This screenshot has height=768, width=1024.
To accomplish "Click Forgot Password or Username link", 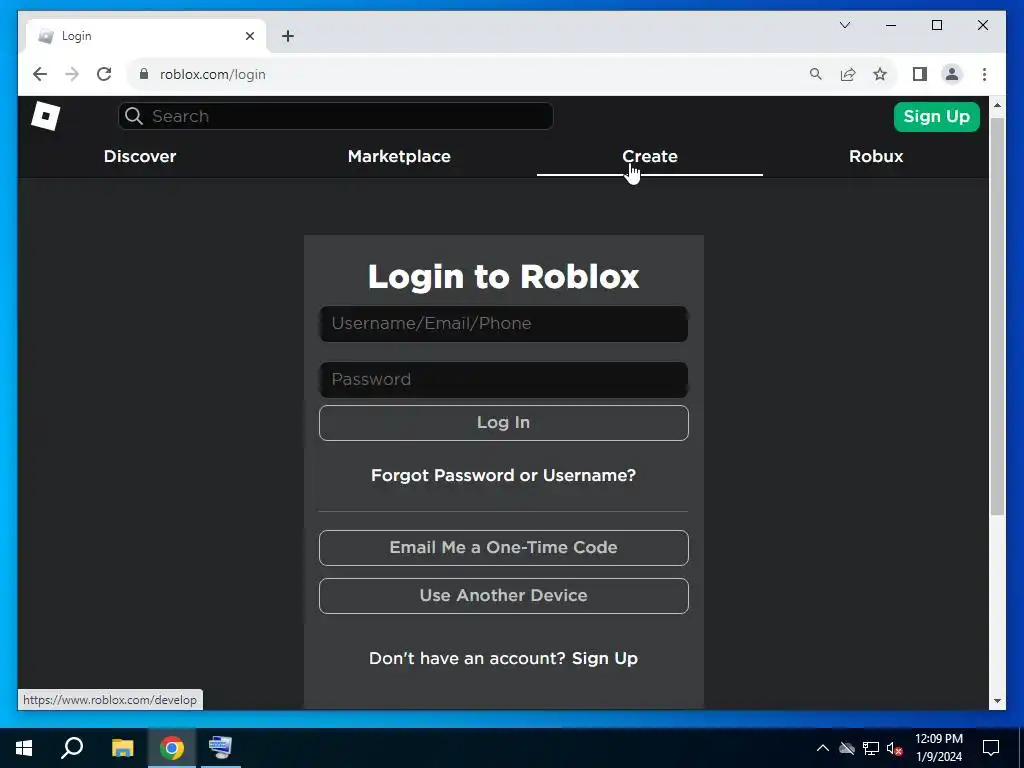I will (x=504, y=475).
